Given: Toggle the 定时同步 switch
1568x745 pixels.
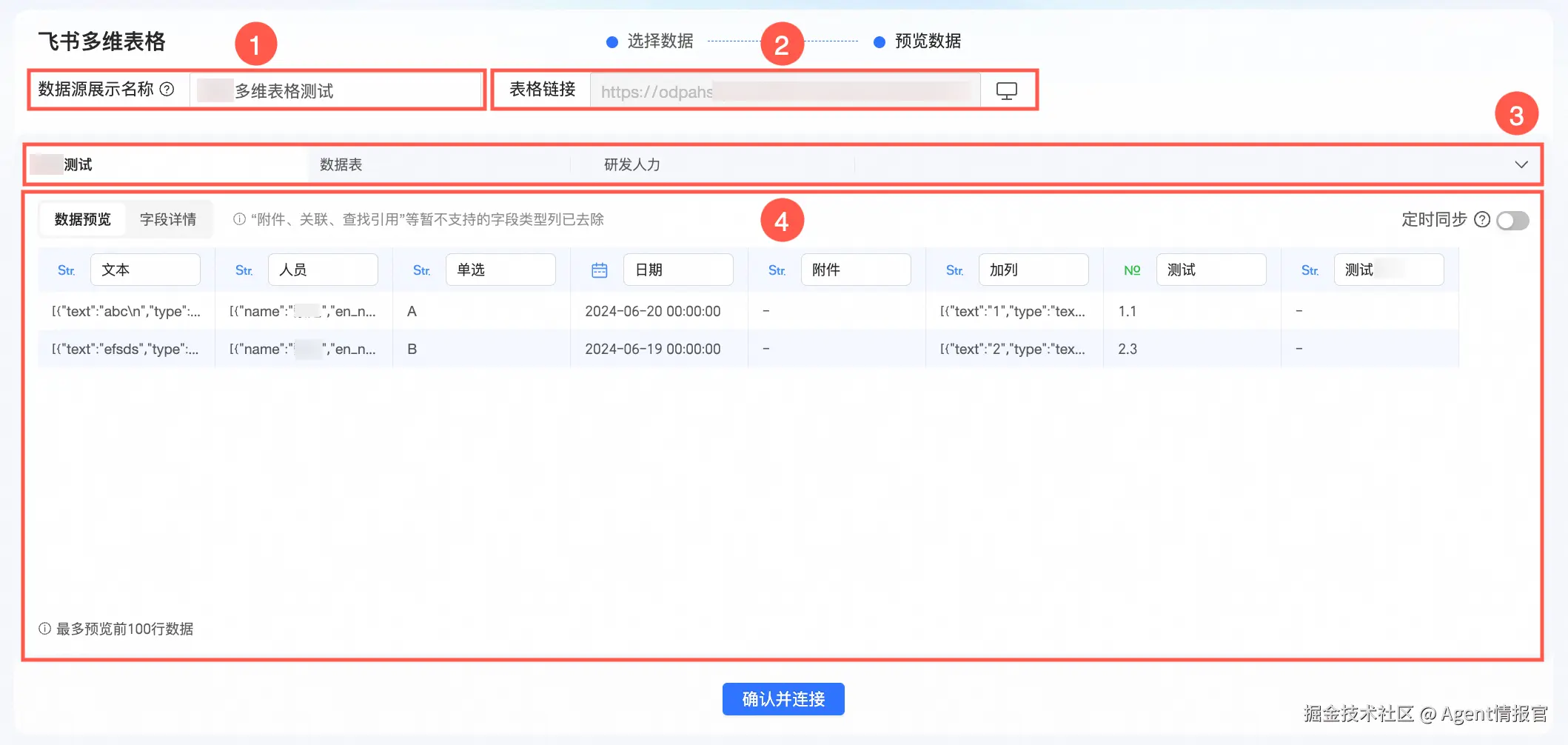Looking at the screenshot, I should 1512,220.
